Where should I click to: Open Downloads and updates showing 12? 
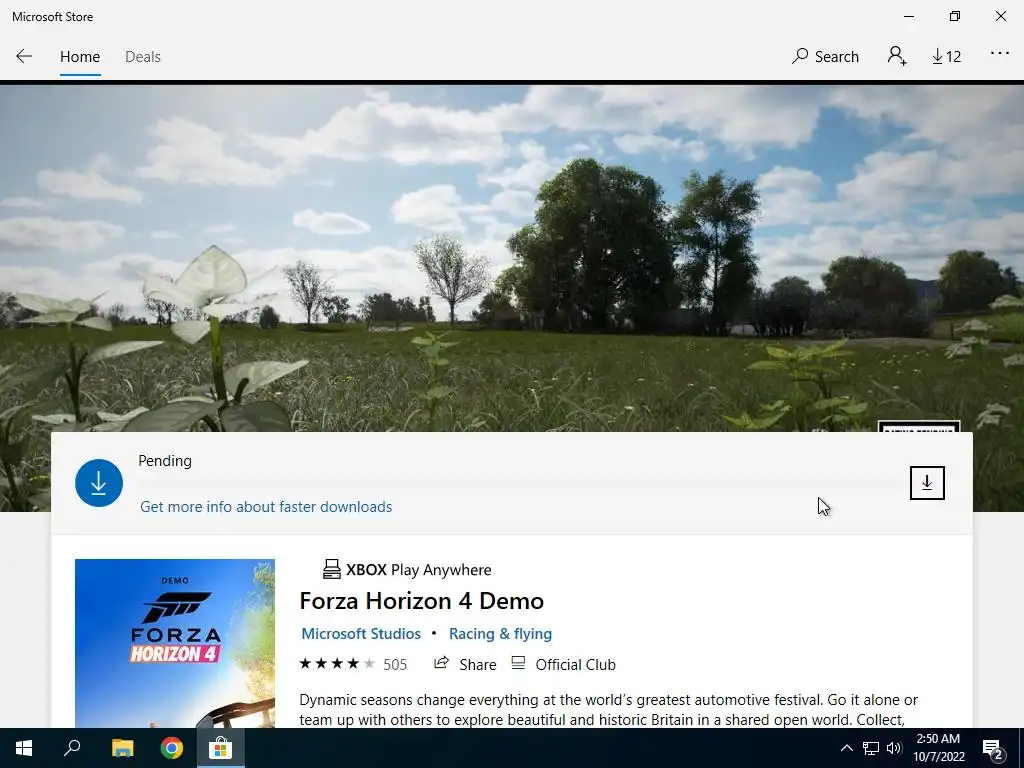click(946, 57)
